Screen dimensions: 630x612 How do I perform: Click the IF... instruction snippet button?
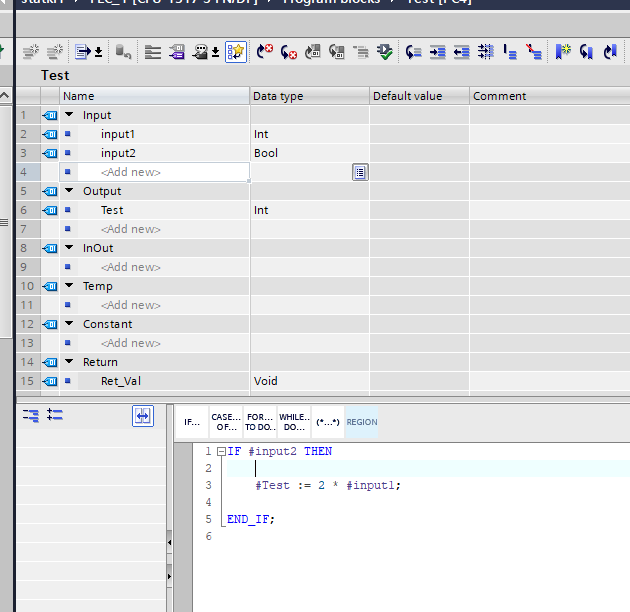tap(192, 422)
